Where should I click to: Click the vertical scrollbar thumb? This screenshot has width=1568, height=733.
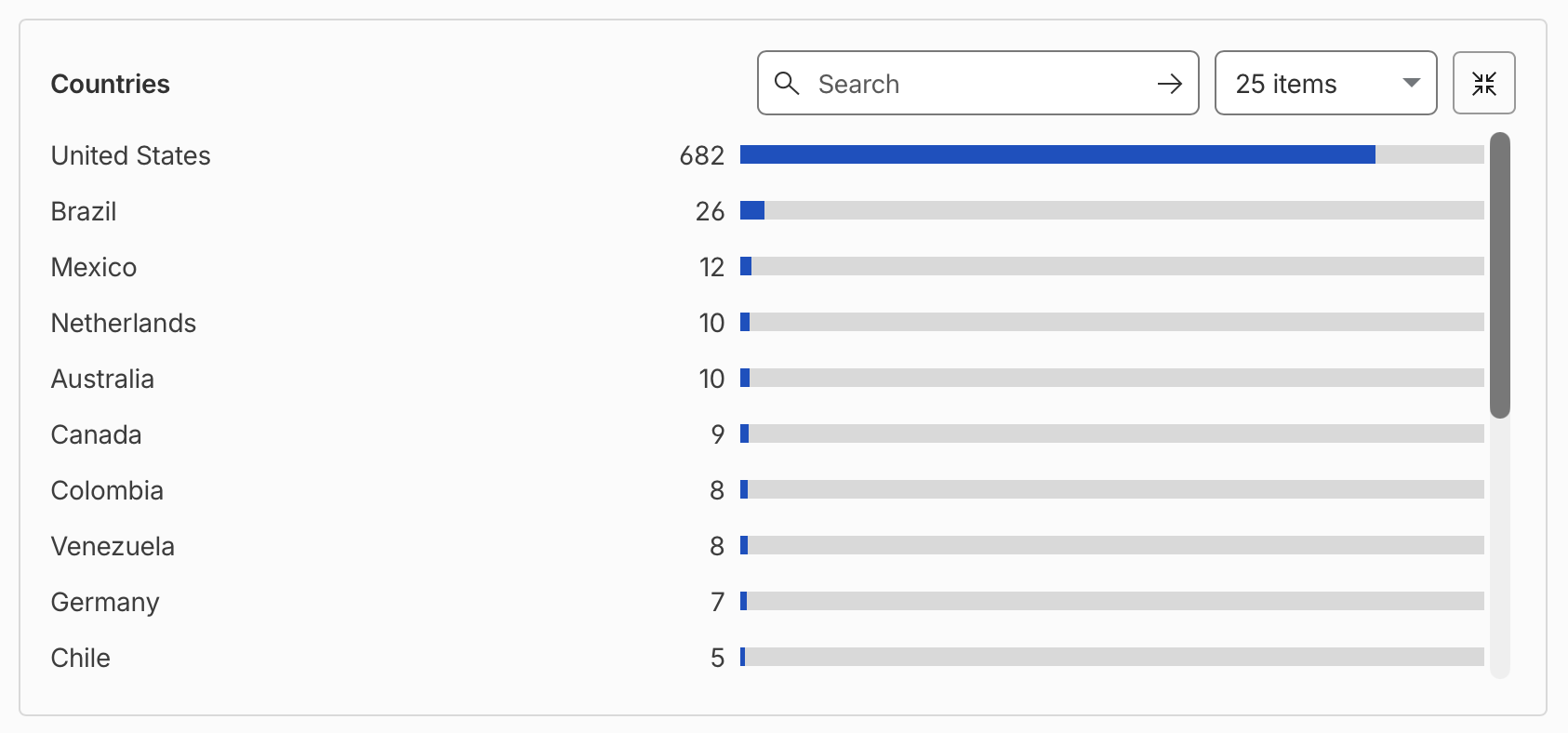click(x=1499, y=275)
